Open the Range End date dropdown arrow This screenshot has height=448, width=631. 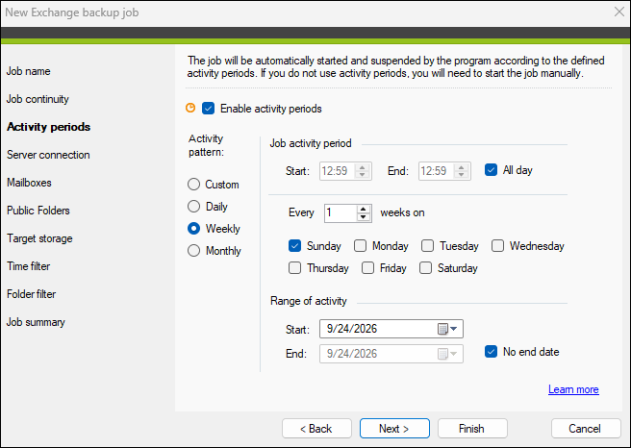coord(454,354)
